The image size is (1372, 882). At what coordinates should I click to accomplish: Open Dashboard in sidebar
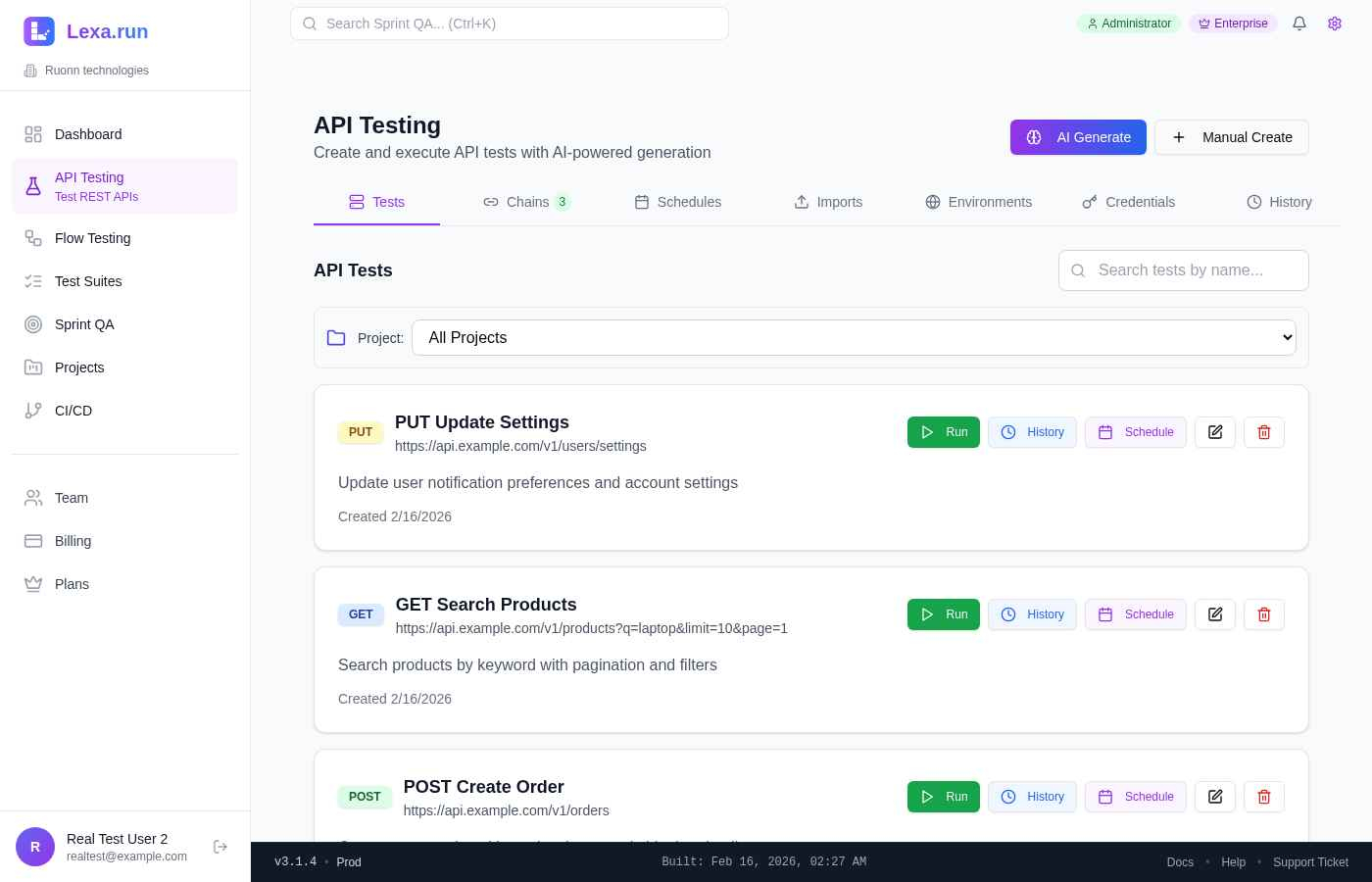[x=125, y=134]
